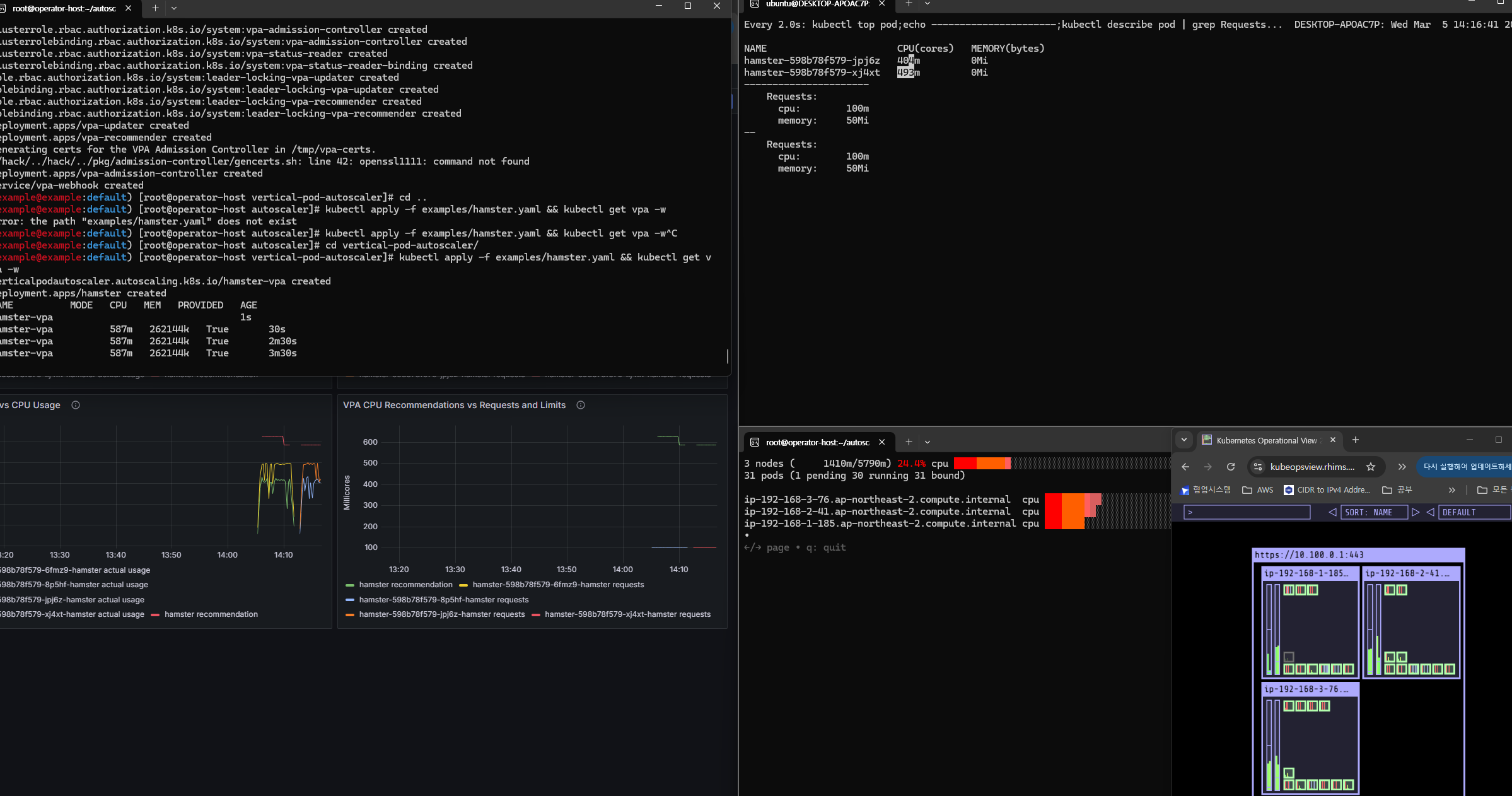Toggle the hamster-598b78f579-xj4xt-hamster requests legend series
This screenshot has height=796, width=1512.
click(627, 614)
